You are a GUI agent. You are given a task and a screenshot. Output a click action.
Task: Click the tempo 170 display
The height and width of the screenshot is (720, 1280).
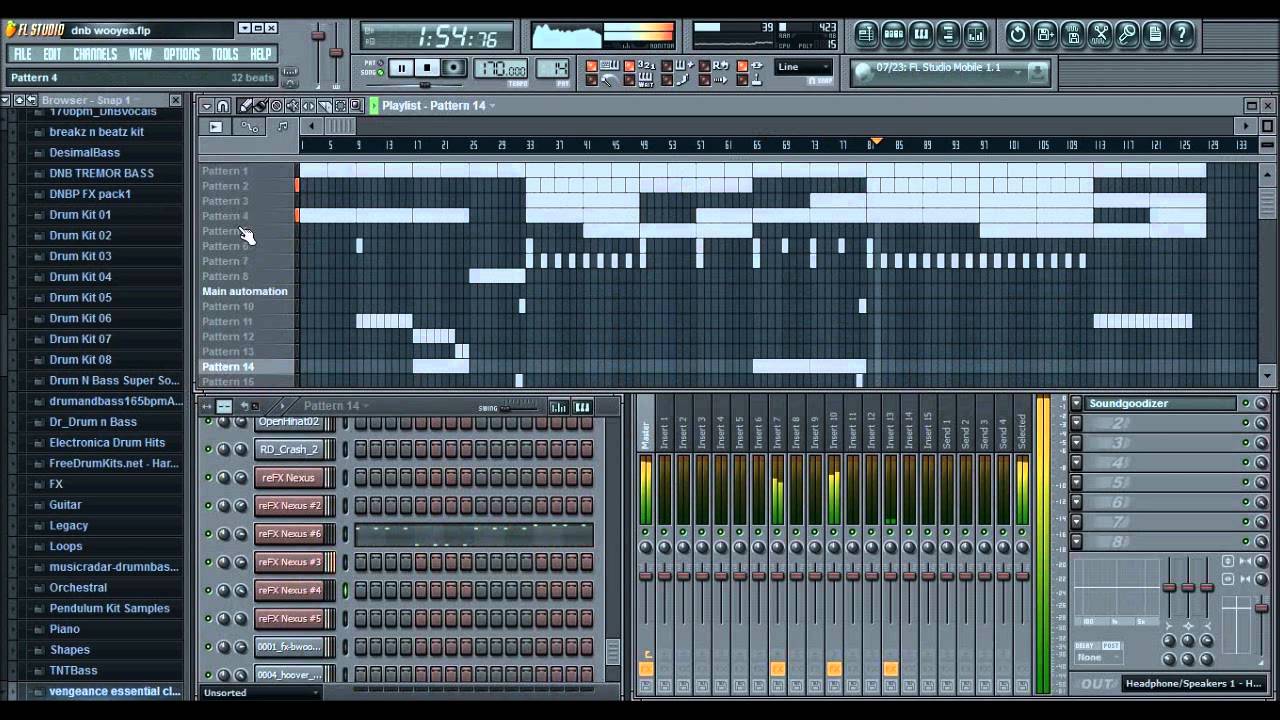pos(500,69)
